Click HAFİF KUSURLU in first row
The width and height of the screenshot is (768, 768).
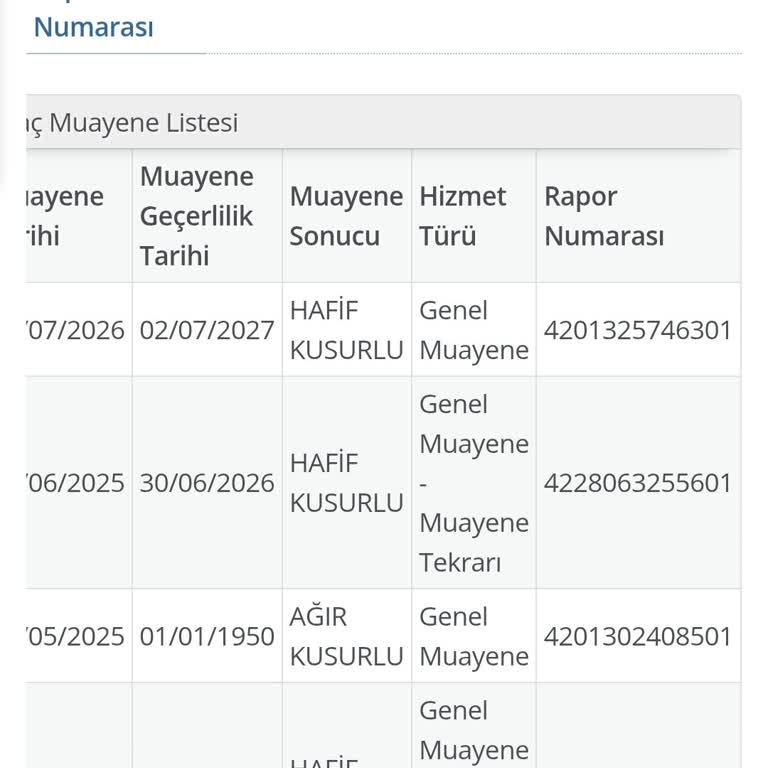click(x=347, y=330)
